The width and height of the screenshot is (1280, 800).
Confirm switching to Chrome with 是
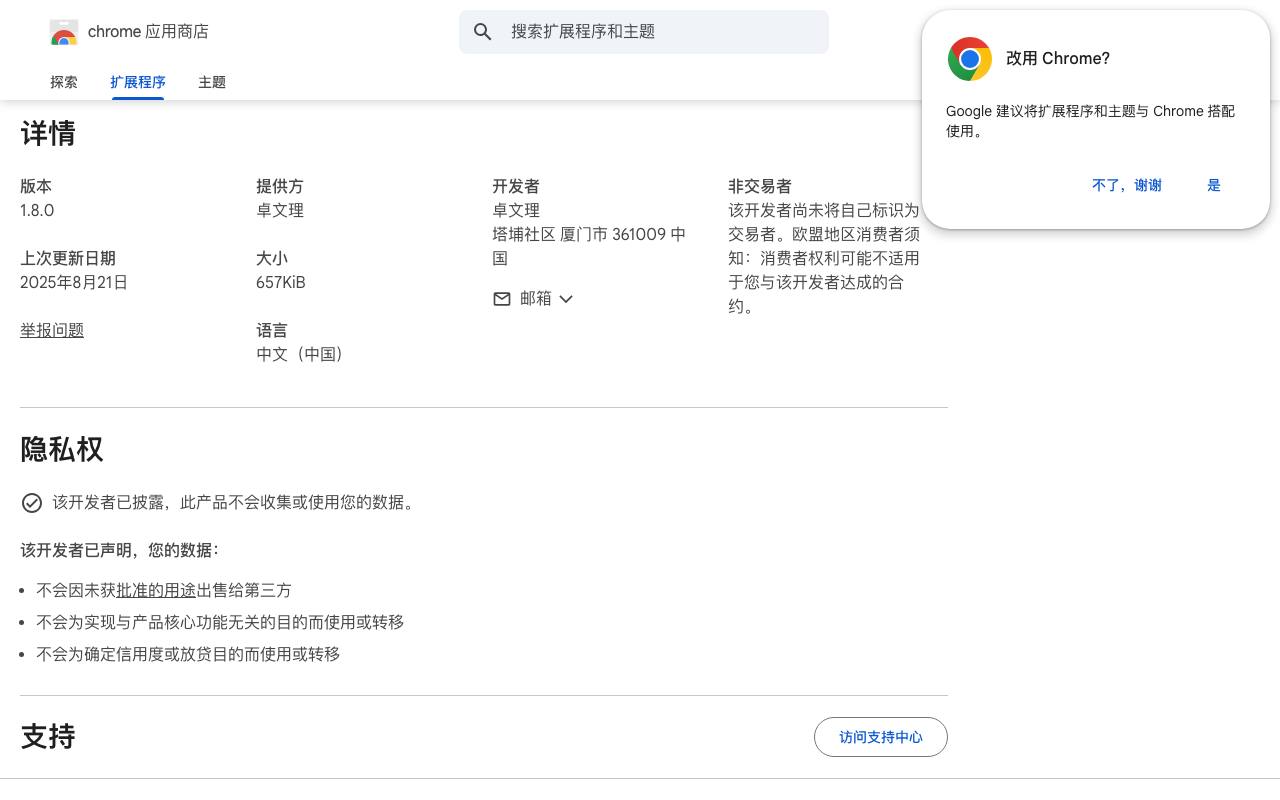pyautogui.click(x=1214, y=185)
